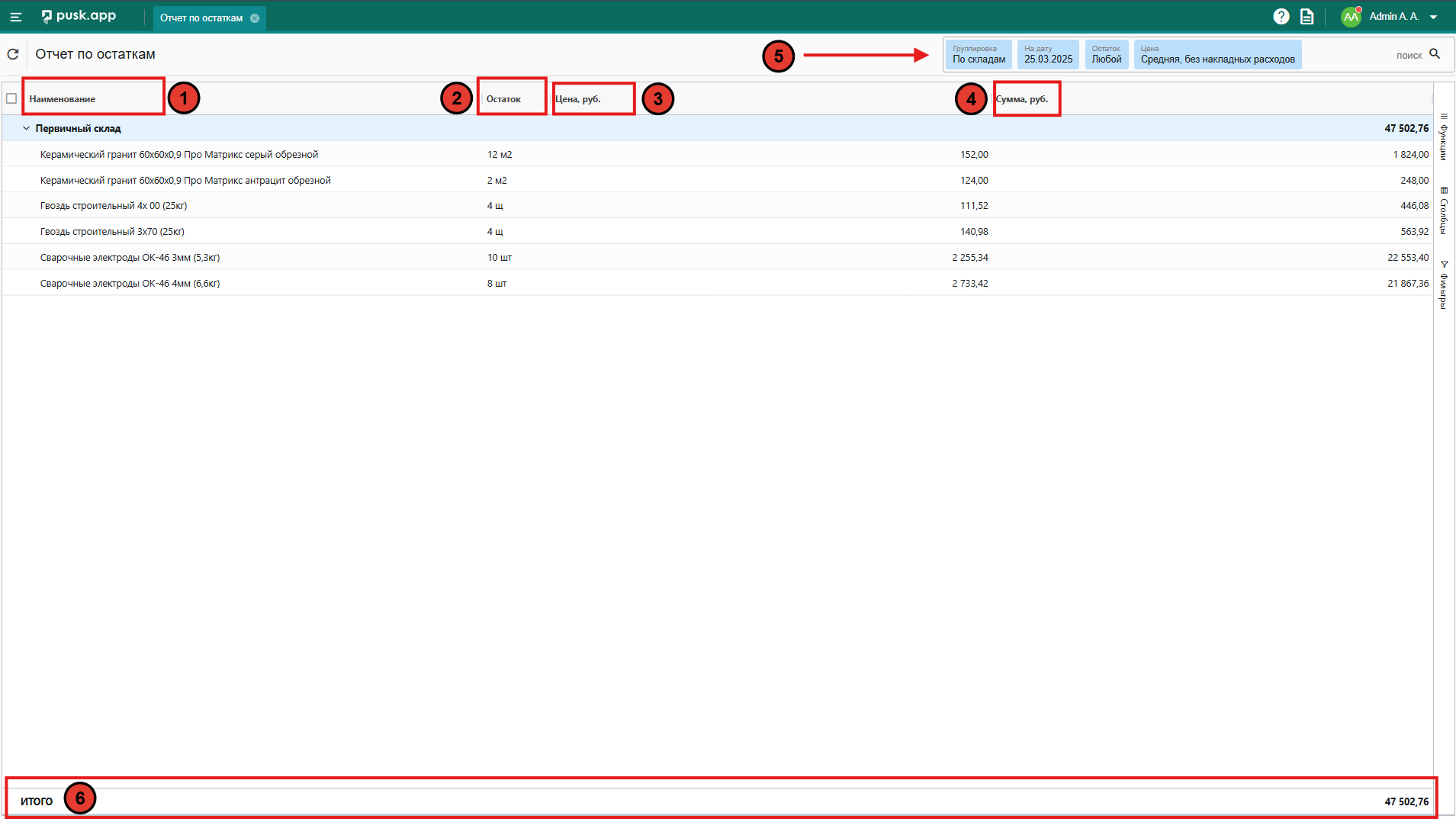Open the Столбцы side panel
The height and width of the screenshot is (819, 1456).
(1444, 211)
